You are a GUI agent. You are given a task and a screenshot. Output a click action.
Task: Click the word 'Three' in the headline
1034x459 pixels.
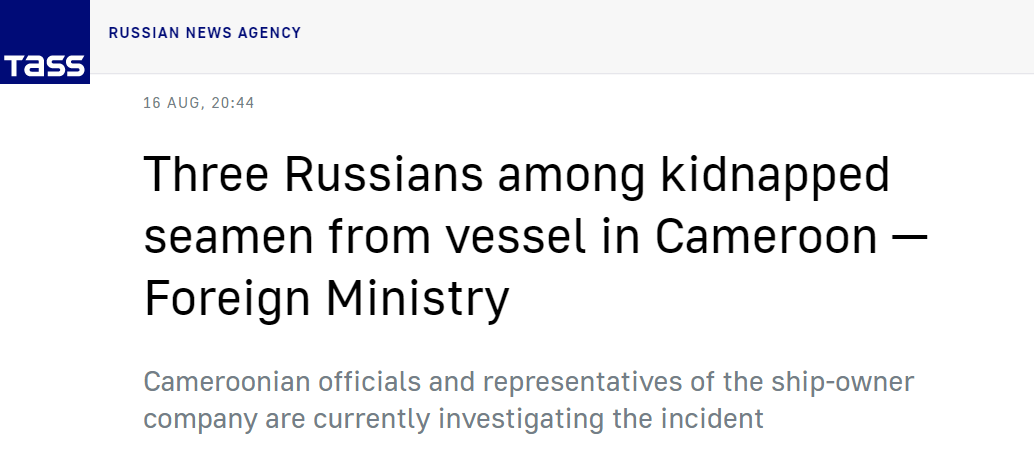(x=206, y=176)
